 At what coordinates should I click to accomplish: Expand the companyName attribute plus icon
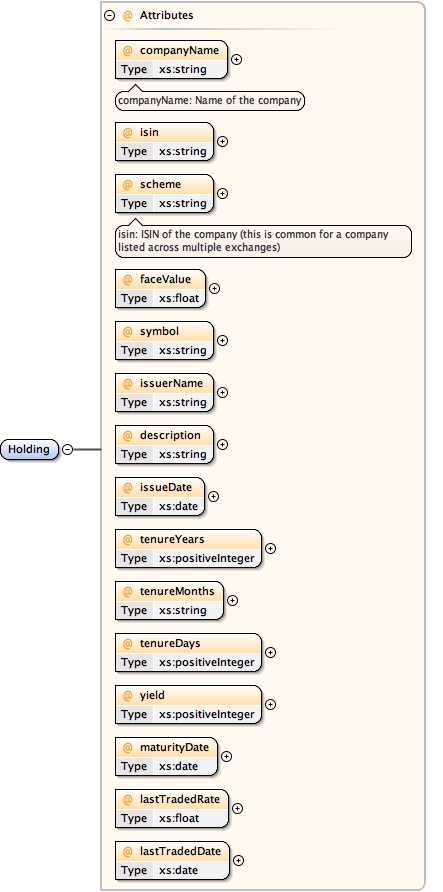click(x=236, y=59)
